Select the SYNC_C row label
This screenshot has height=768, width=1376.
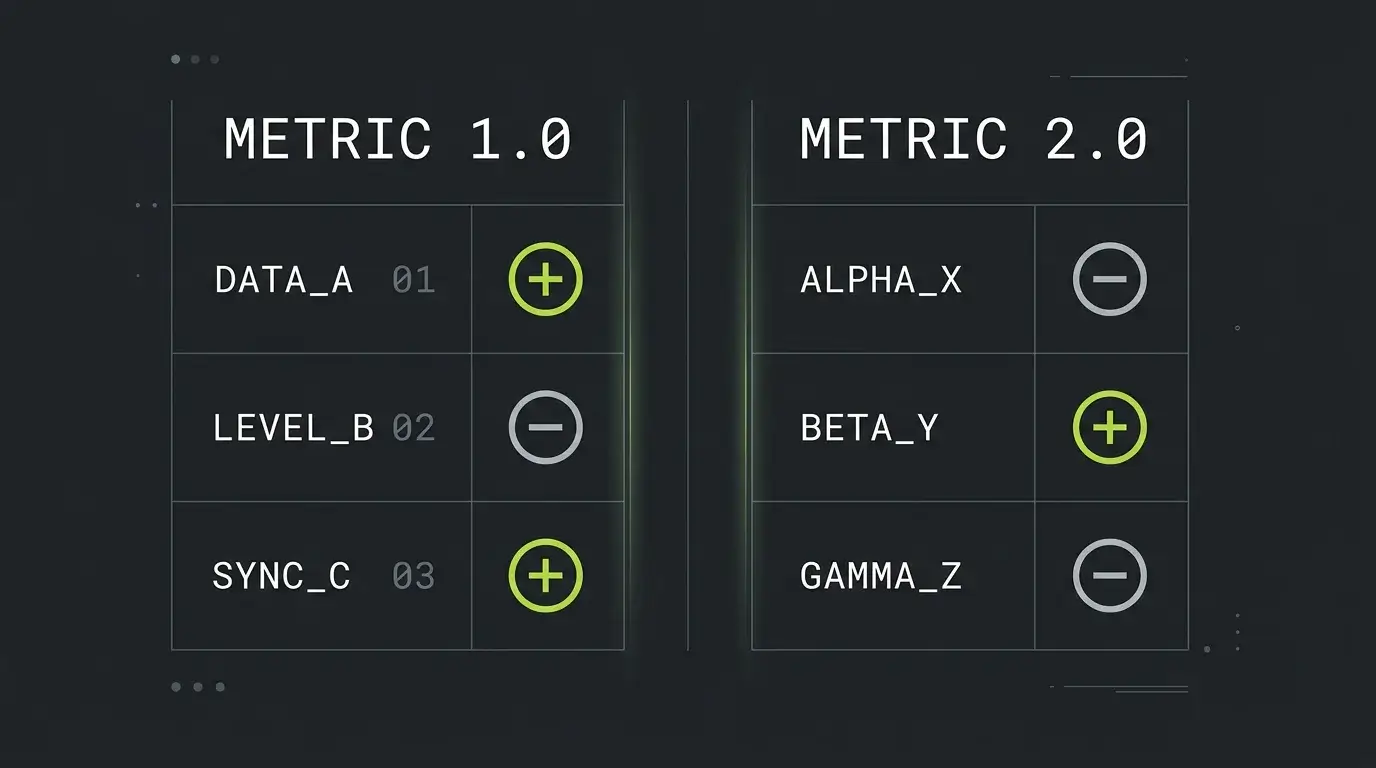(x=282, y=576)
